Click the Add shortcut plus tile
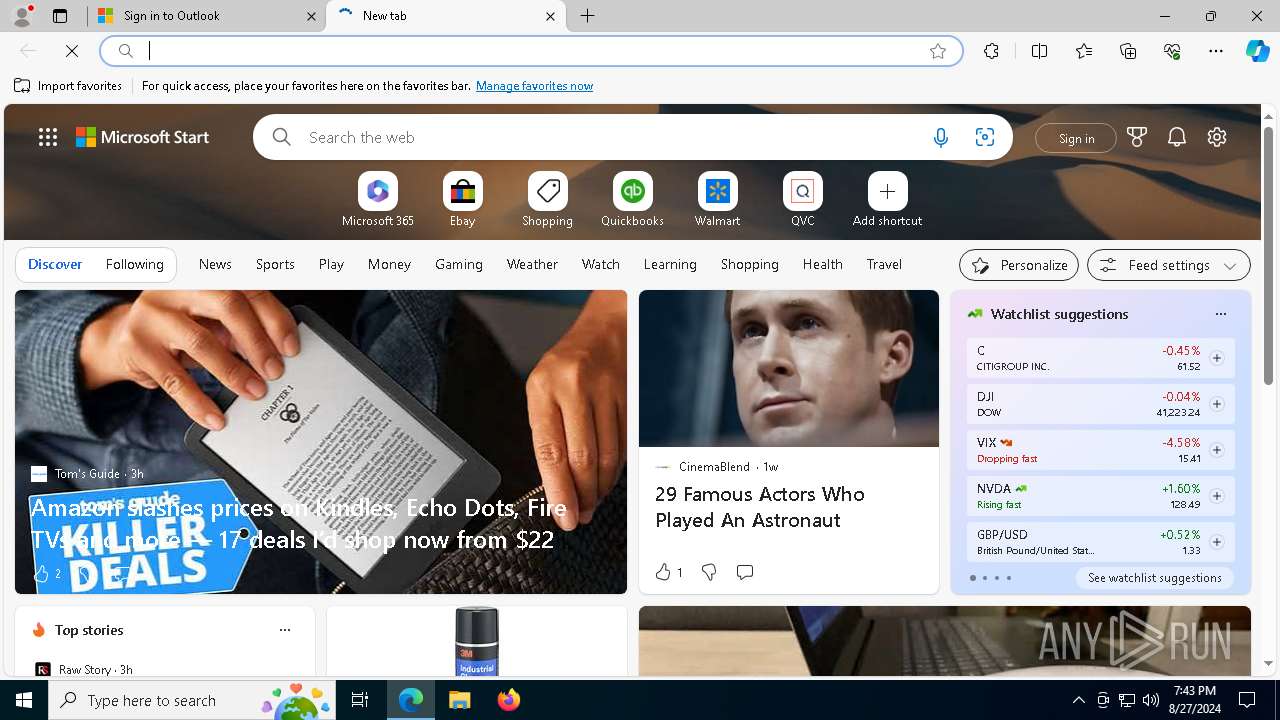The width and height of the screenshot is (1280, 720). click(x=888, y=191)
